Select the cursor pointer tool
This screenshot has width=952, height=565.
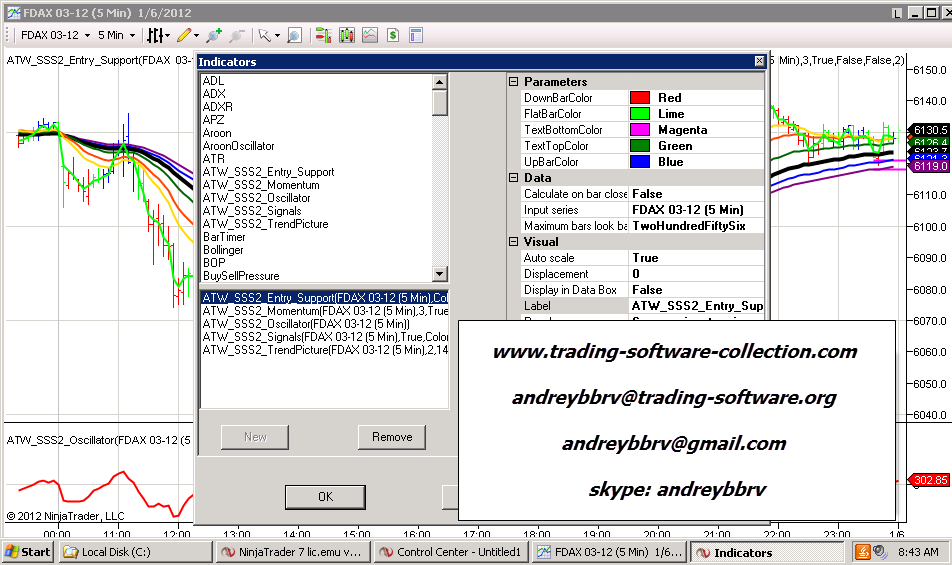[x=265, y=35]
